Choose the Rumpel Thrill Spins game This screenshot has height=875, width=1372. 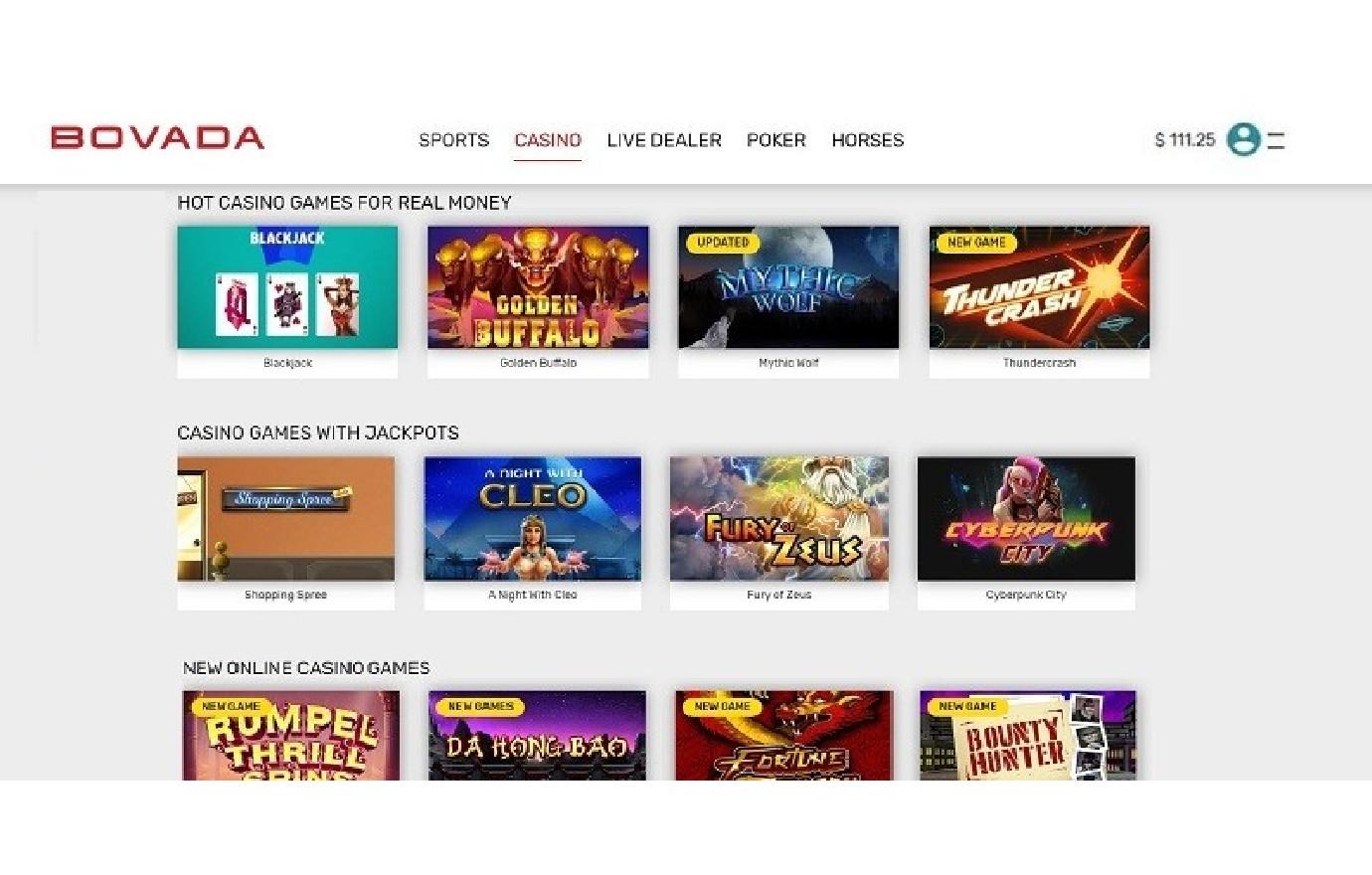click(290, 736)
